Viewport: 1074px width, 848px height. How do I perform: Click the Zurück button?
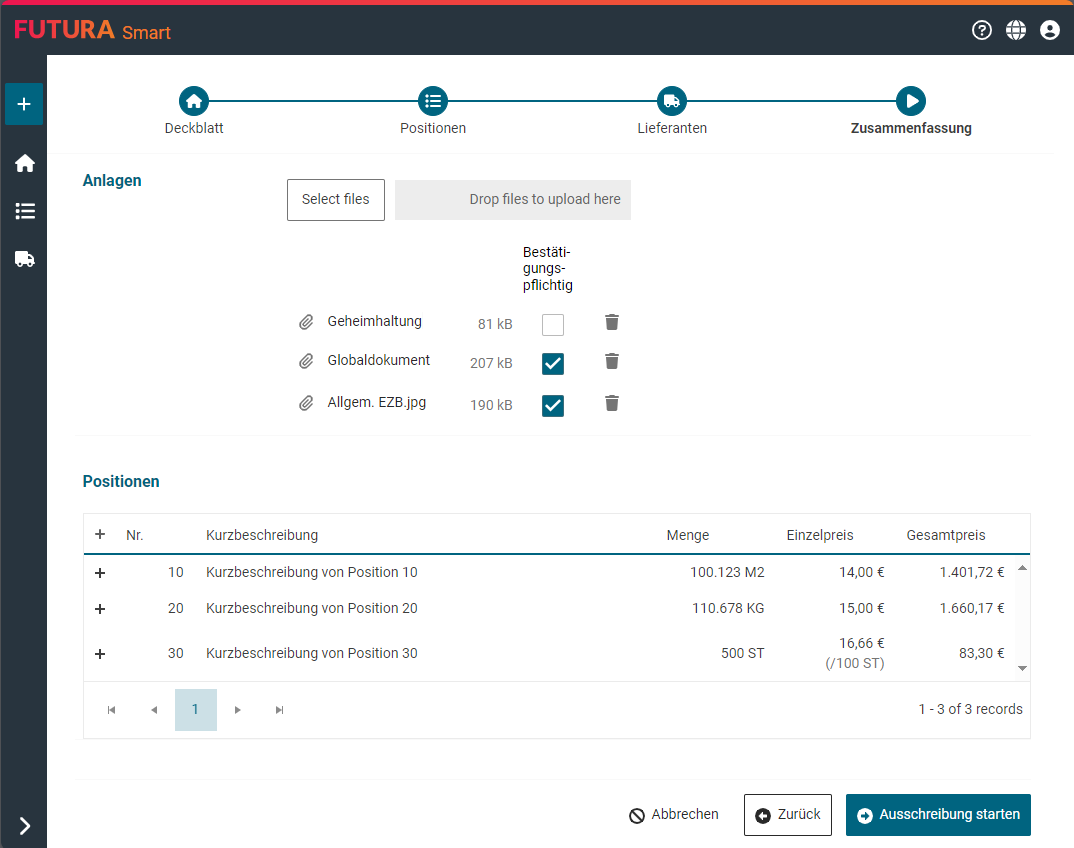pos(787,815)
